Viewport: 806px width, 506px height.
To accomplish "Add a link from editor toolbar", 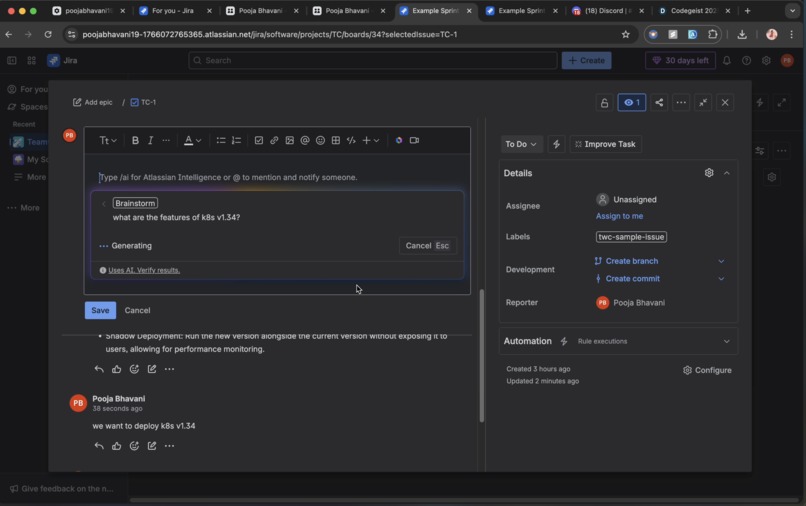I will [x=274, y=140].
